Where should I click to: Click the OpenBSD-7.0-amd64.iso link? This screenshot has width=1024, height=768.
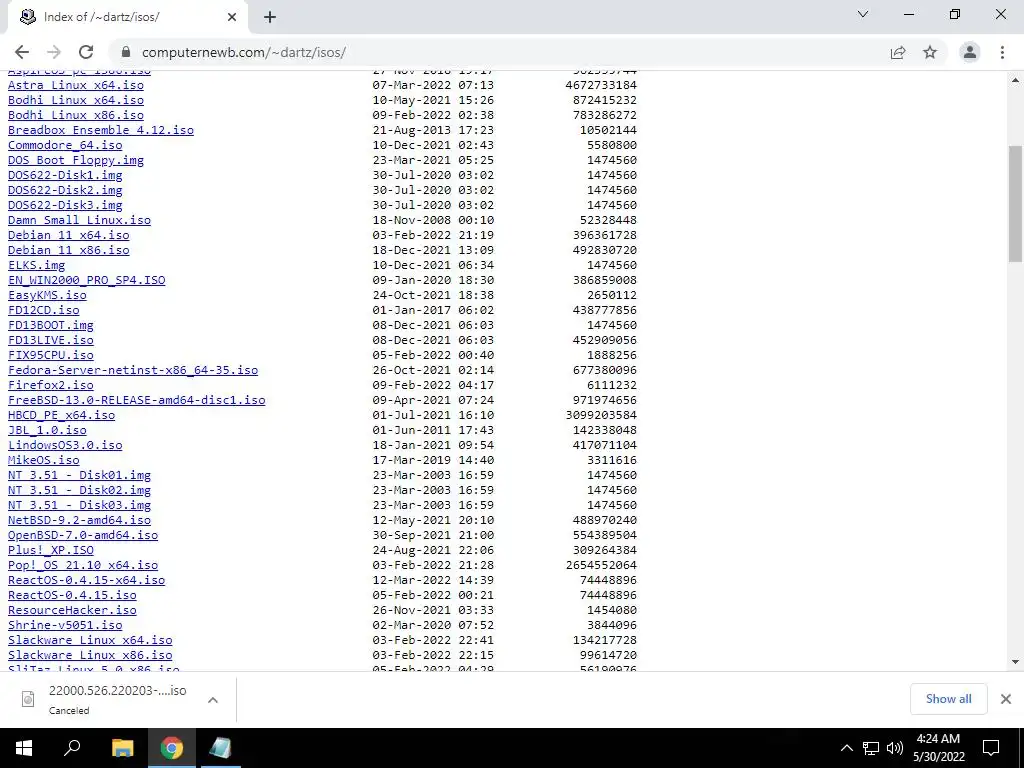tap(83, 536)
